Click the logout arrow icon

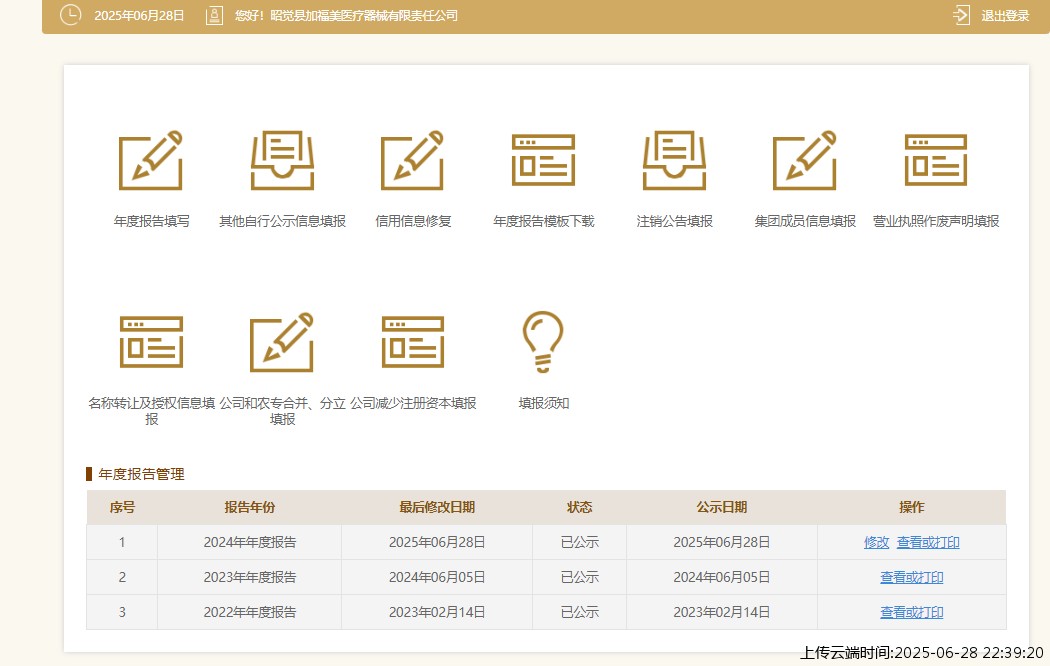coord(961,15)
